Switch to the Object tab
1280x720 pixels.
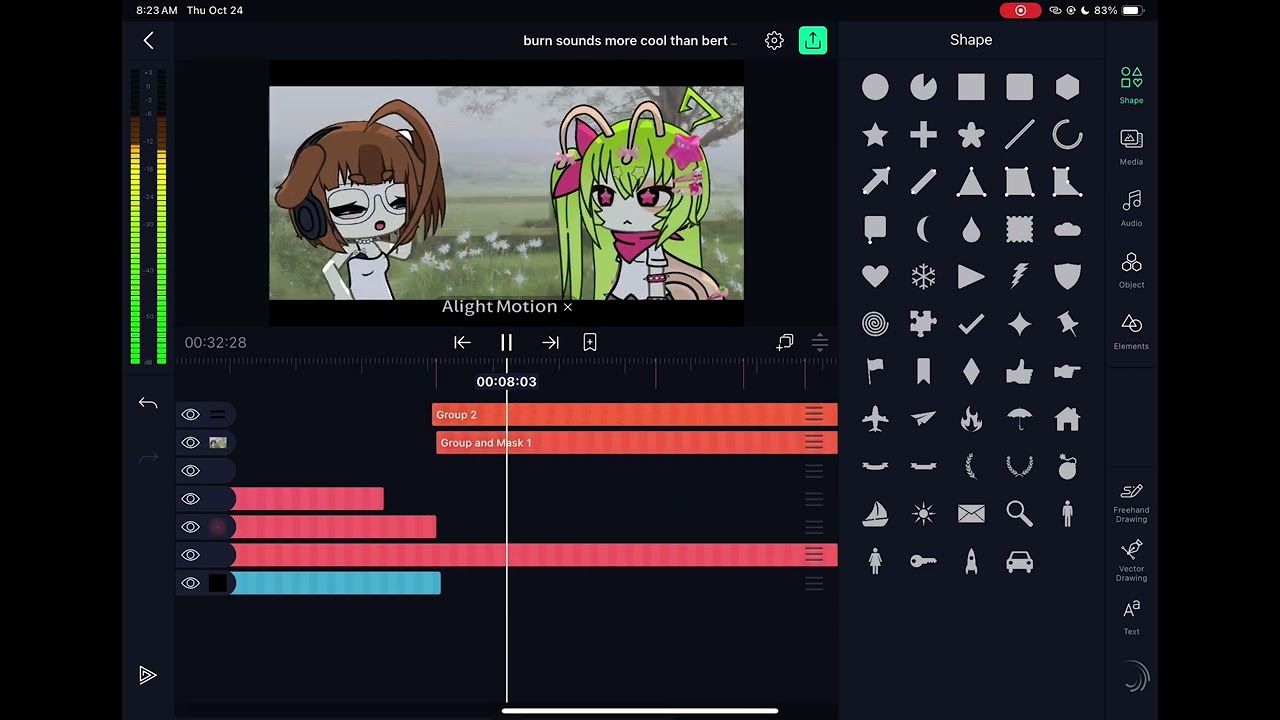(1131, 269)
